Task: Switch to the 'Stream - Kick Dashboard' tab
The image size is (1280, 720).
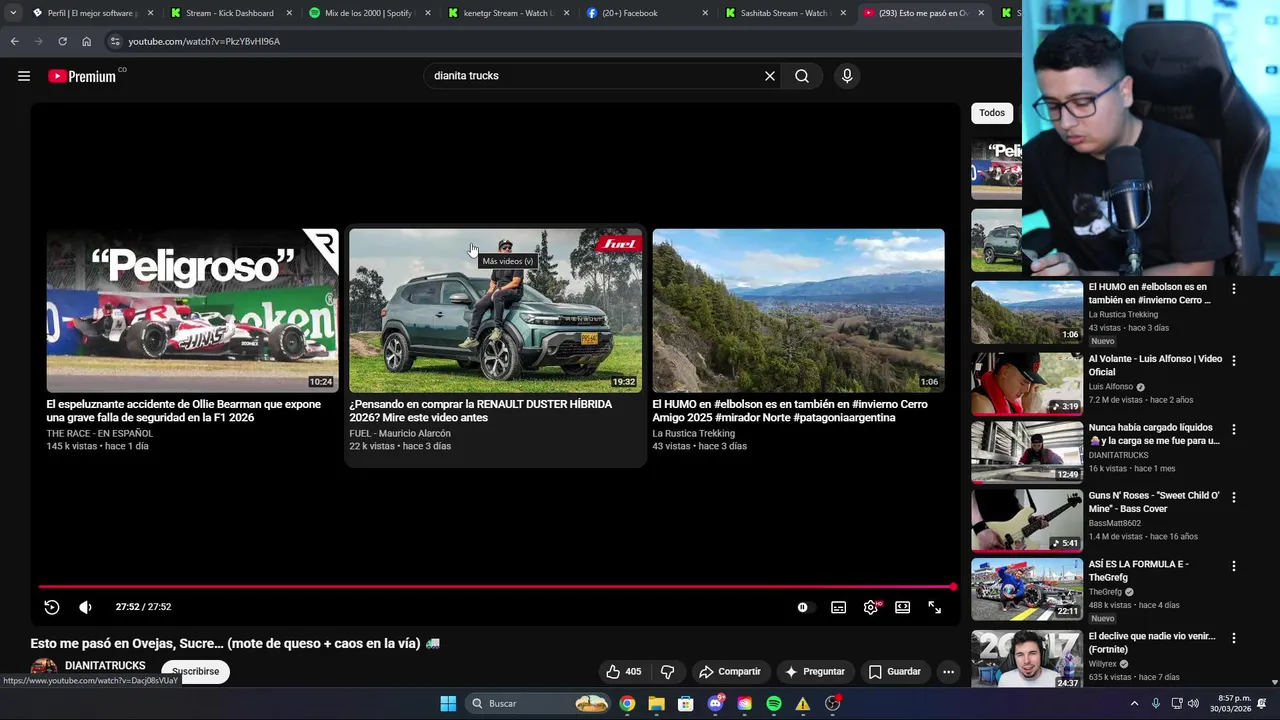Action: (229, 13)
